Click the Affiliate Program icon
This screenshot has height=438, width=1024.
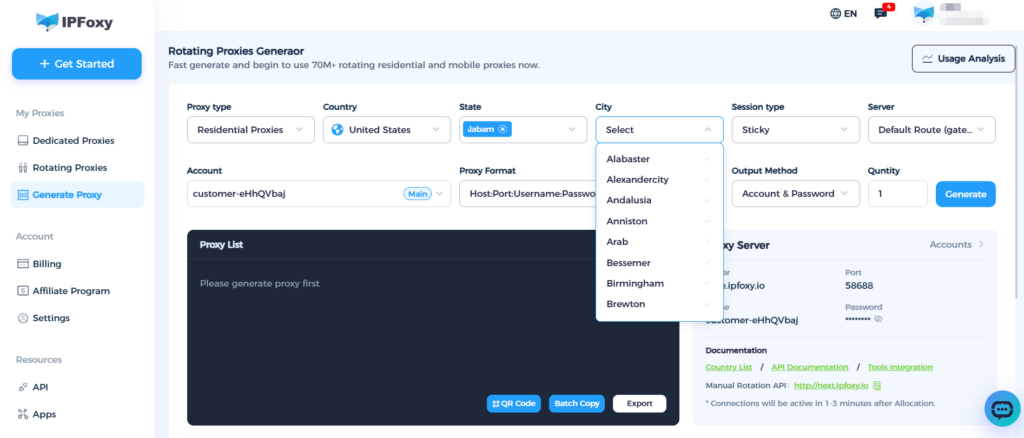[22, 291]
